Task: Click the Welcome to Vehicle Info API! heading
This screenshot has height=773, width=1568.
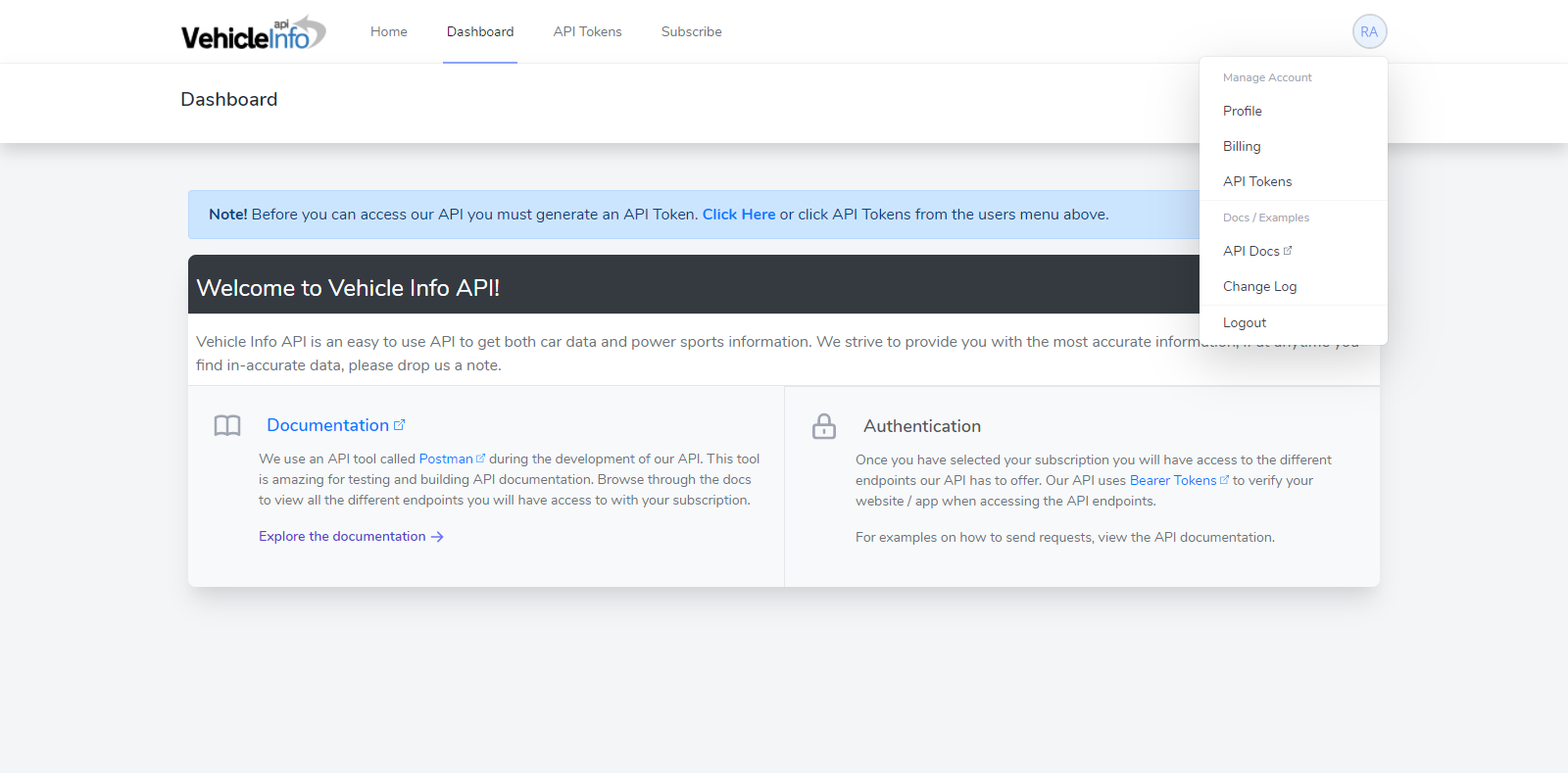Action: 348,288
